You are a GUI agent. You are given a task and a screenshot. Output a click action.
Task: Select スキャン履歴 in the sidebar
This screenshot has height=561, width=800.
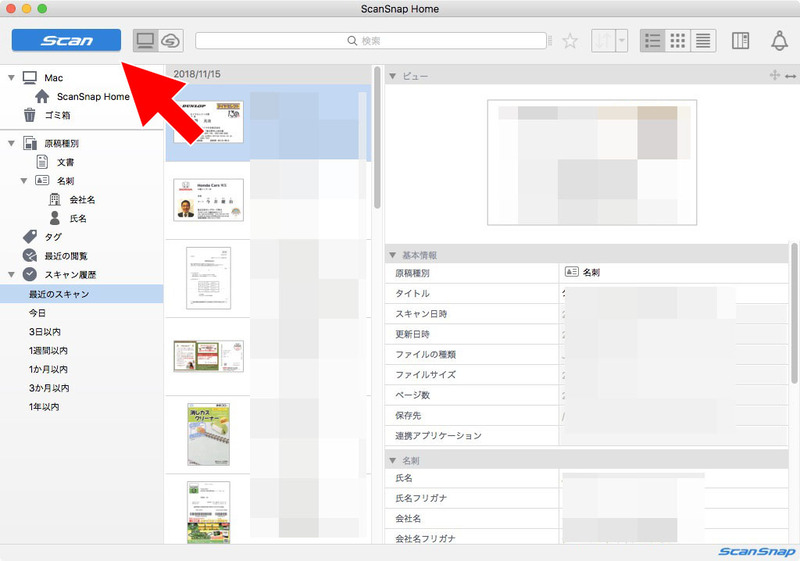[70, 275]
